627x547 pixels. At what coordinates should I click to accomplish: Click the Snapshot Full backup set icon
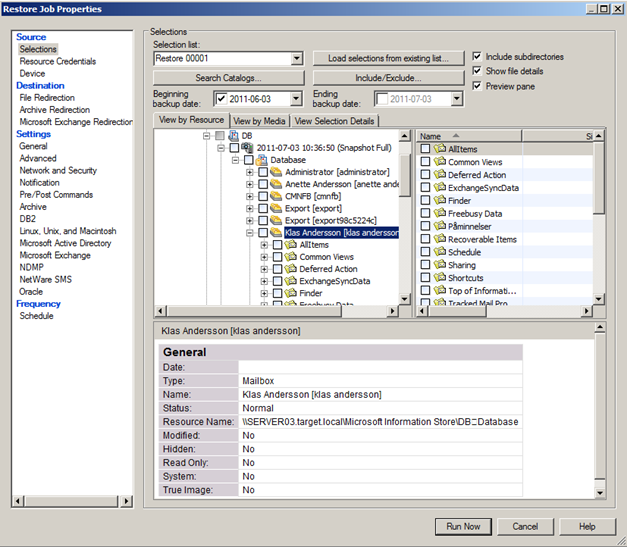point(248,148)
